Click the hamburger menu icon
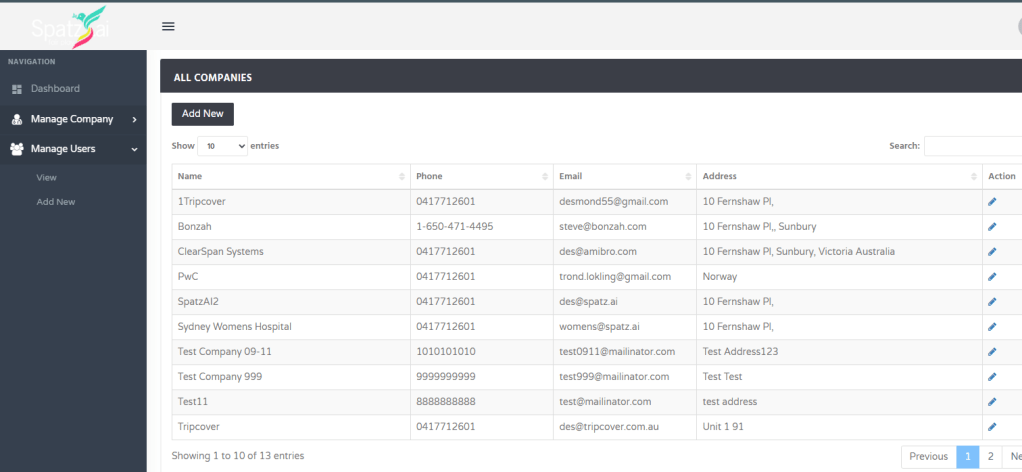 [x=168, y=27]
